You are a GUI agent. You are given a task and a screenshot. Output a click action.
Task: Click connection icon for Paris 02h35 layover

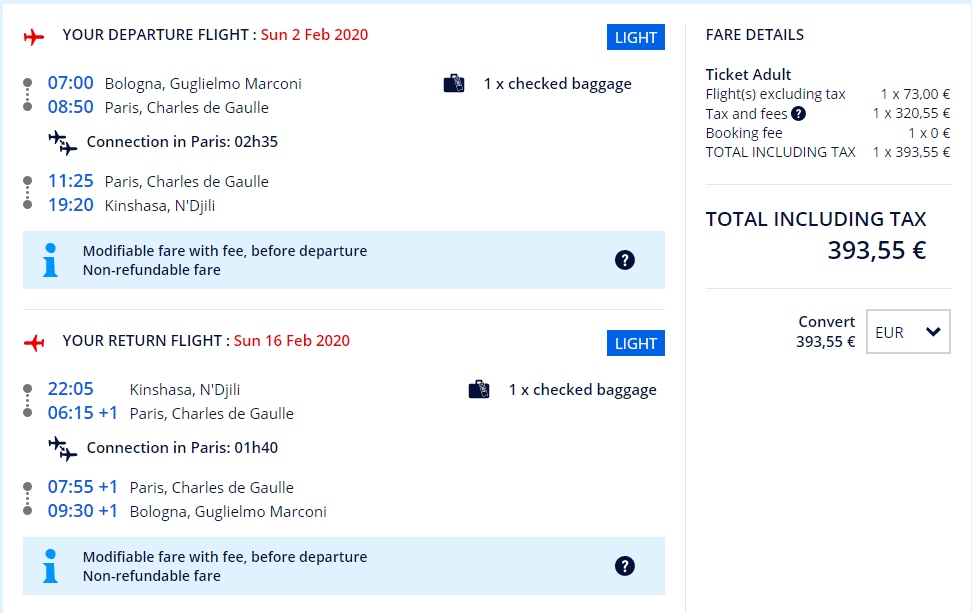(x=63, y=143)
